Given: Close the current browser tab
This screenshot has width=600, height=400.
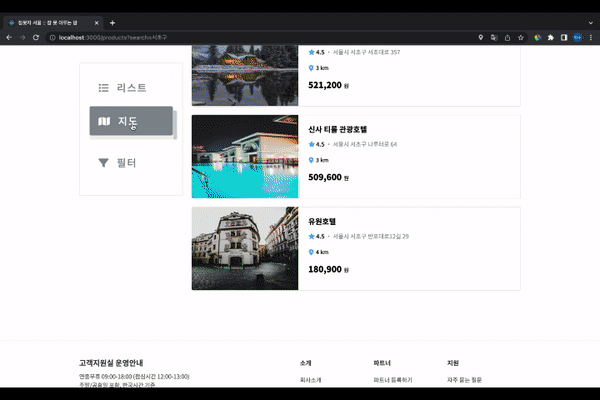Looking at the screenshot, I should (x=96, y=23).
